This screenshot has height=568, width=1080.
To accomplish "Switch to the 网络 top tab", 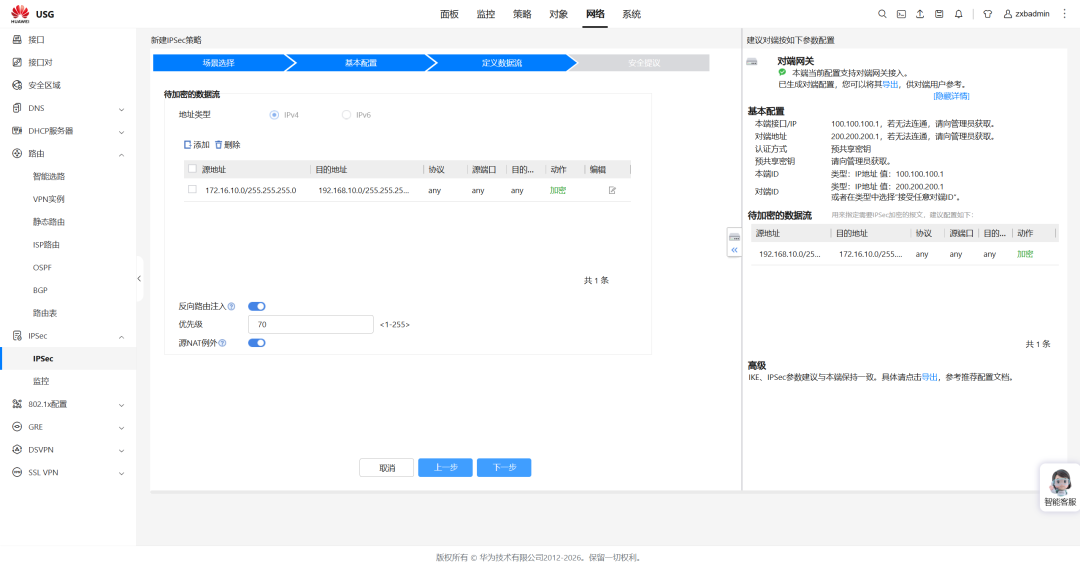I will (595, 14).
